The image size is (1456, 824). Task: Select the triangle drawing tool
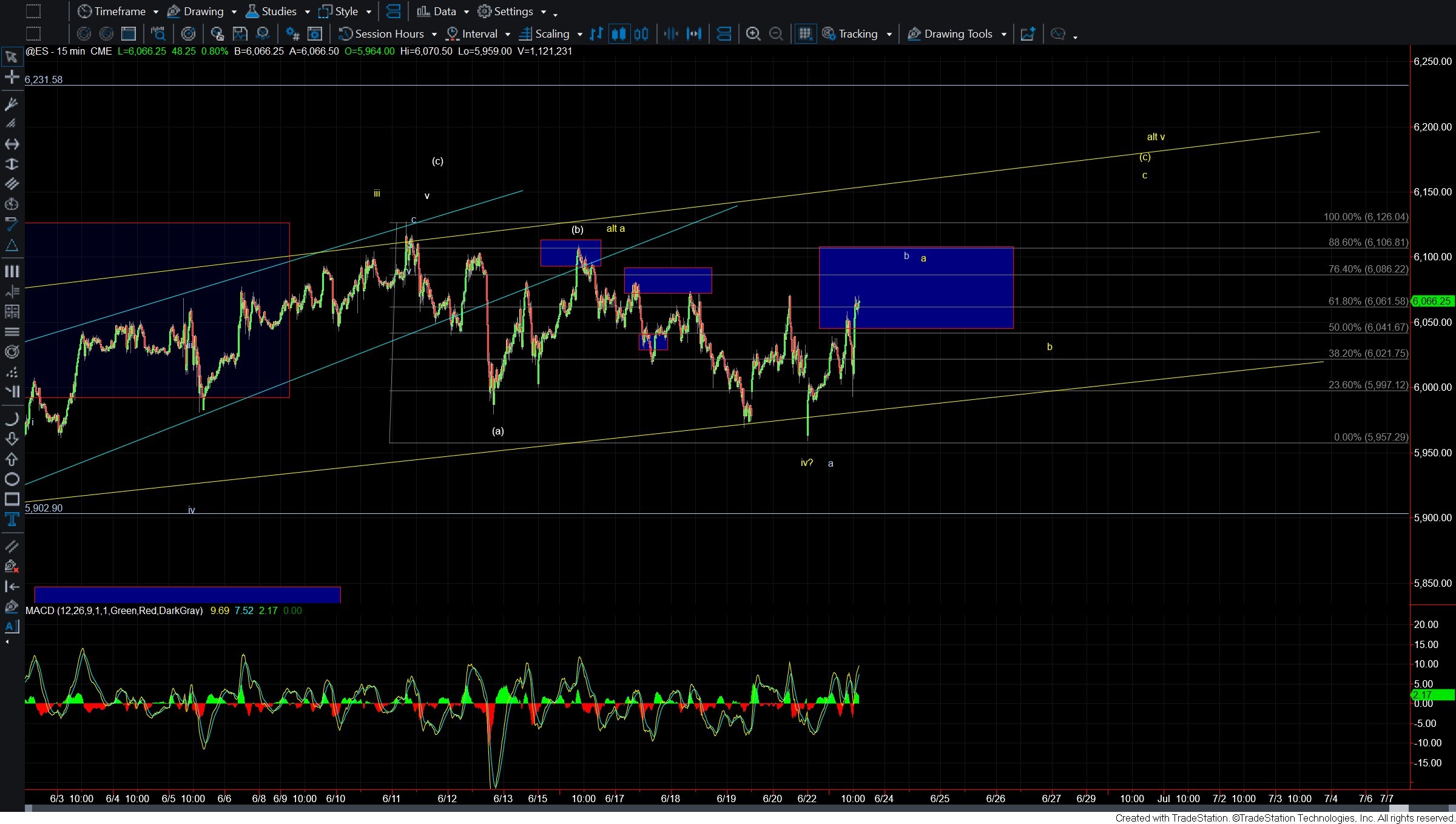click(x=11, y=246)
